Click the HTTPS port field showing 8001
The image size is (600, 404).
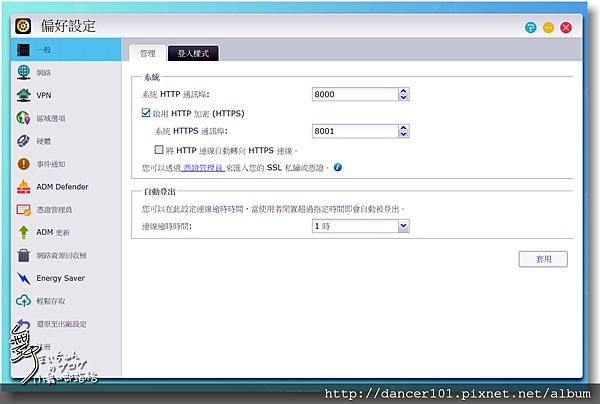pyautogui.click(x=355, y=131)
